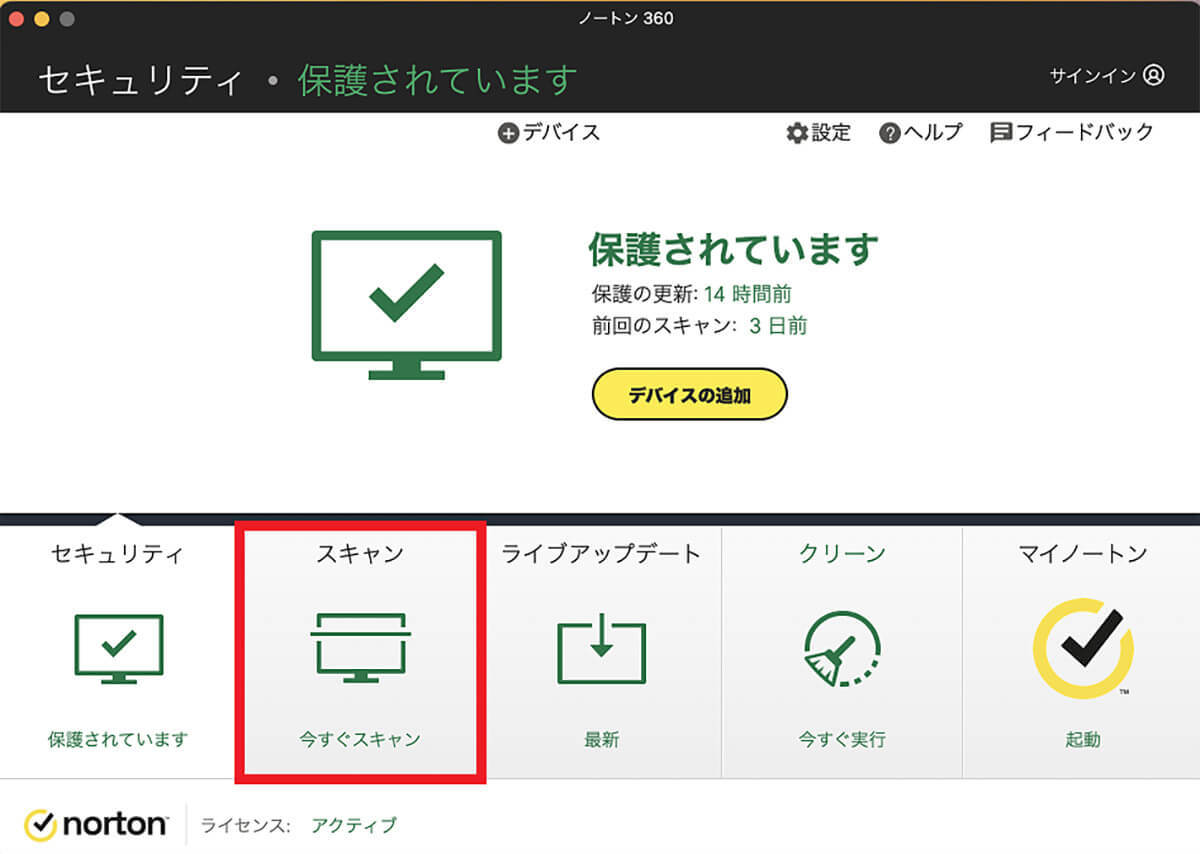
Task: Open the スキャン tab label
Action: coord(360,553)
